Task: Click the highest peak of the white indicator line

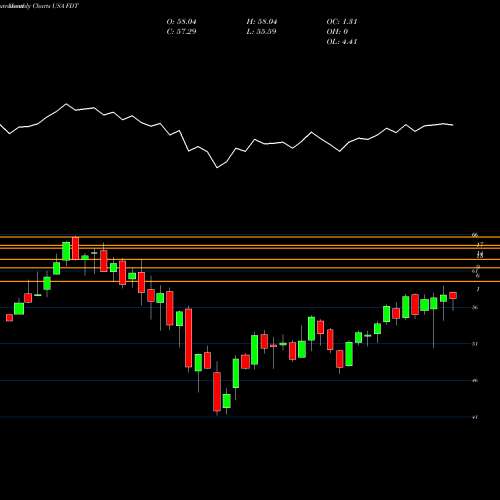Action: [x=66, y=104]
